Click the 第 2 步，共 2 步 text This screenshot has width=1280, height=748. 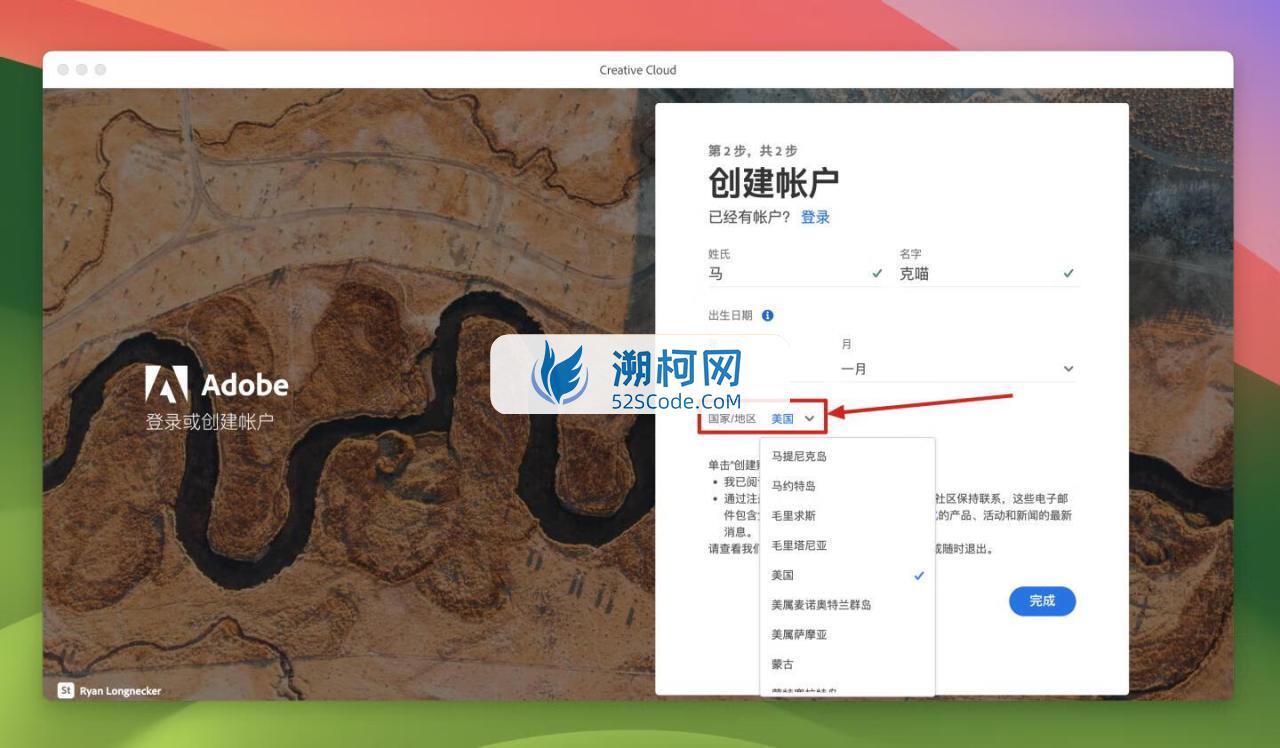(x=753, y=151)
